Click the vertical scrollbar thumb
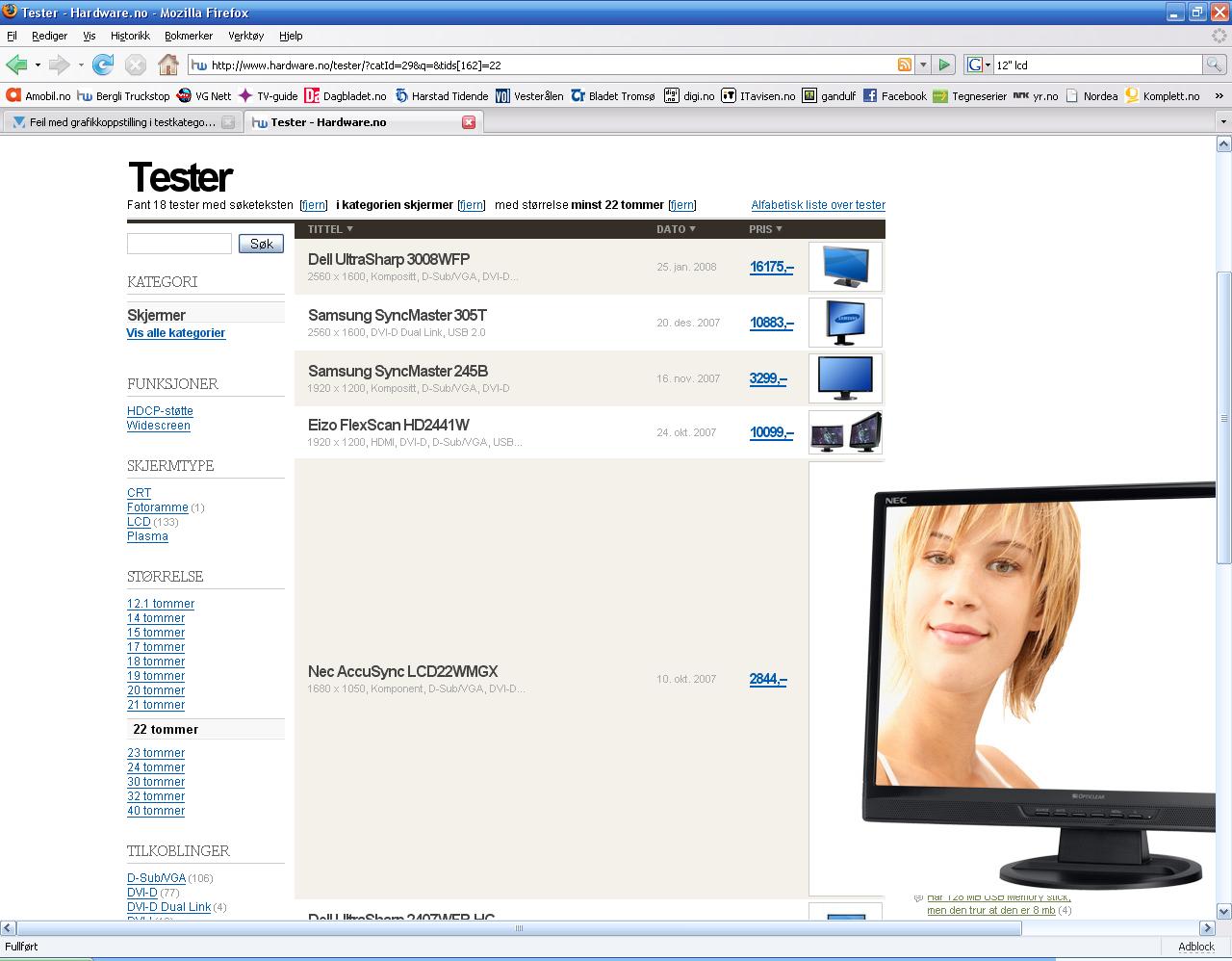 click(x=1224, y=419)
